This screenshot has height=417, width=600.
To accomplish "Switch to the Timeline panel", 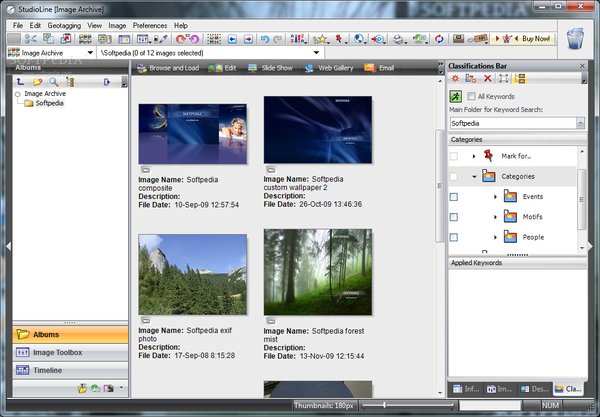I will point(70,370).
